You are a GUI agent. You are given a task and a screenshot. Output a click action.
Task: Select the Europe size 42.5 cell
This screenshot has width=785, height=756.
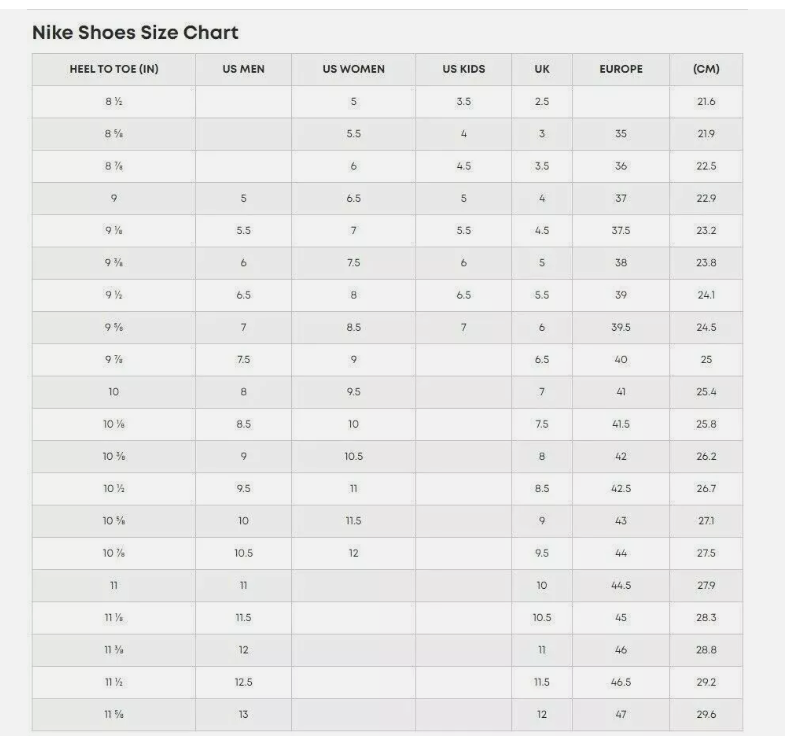621,489
